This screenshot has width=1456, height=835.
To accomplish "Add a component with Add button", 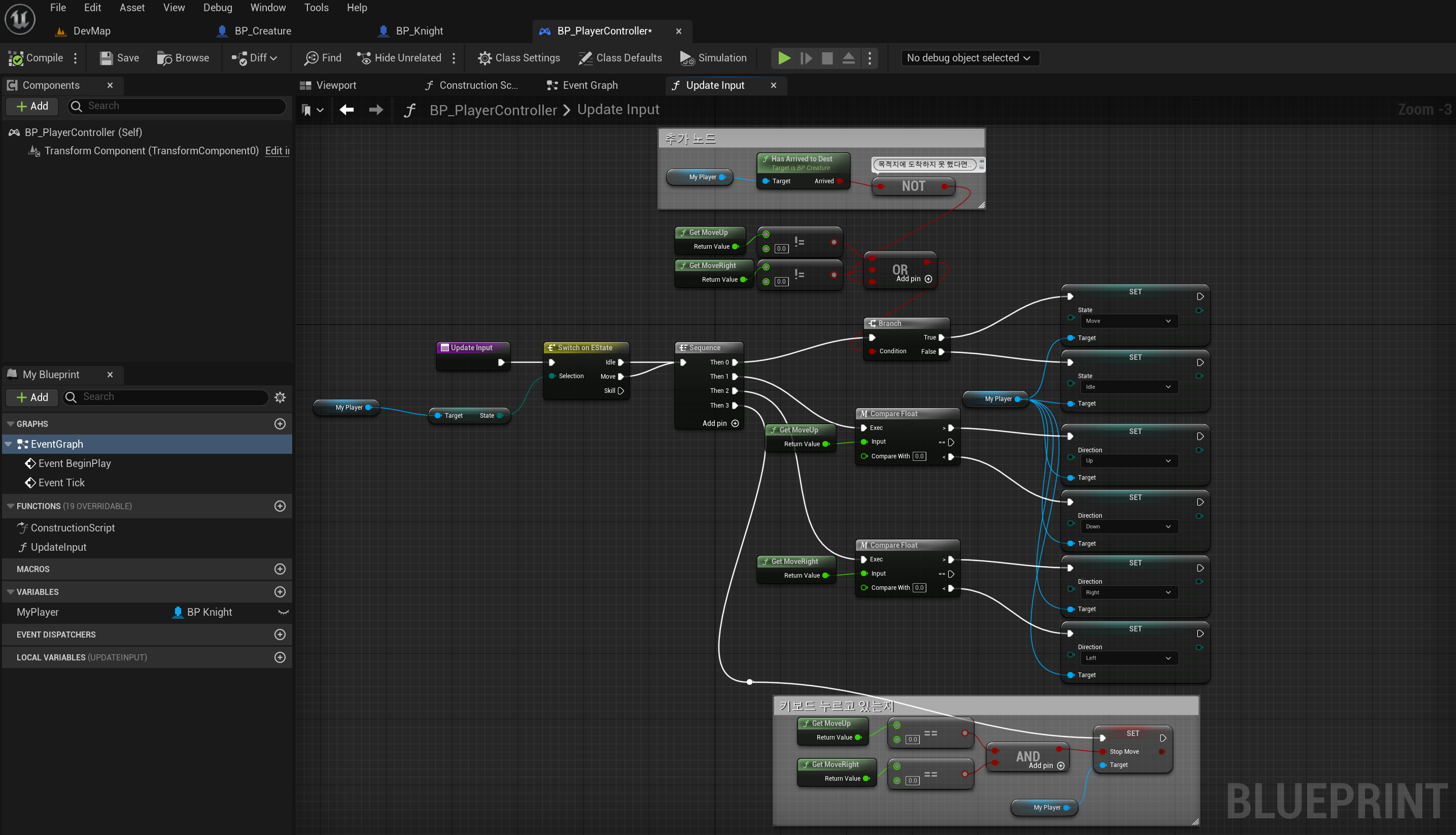I will pos(32,106).
